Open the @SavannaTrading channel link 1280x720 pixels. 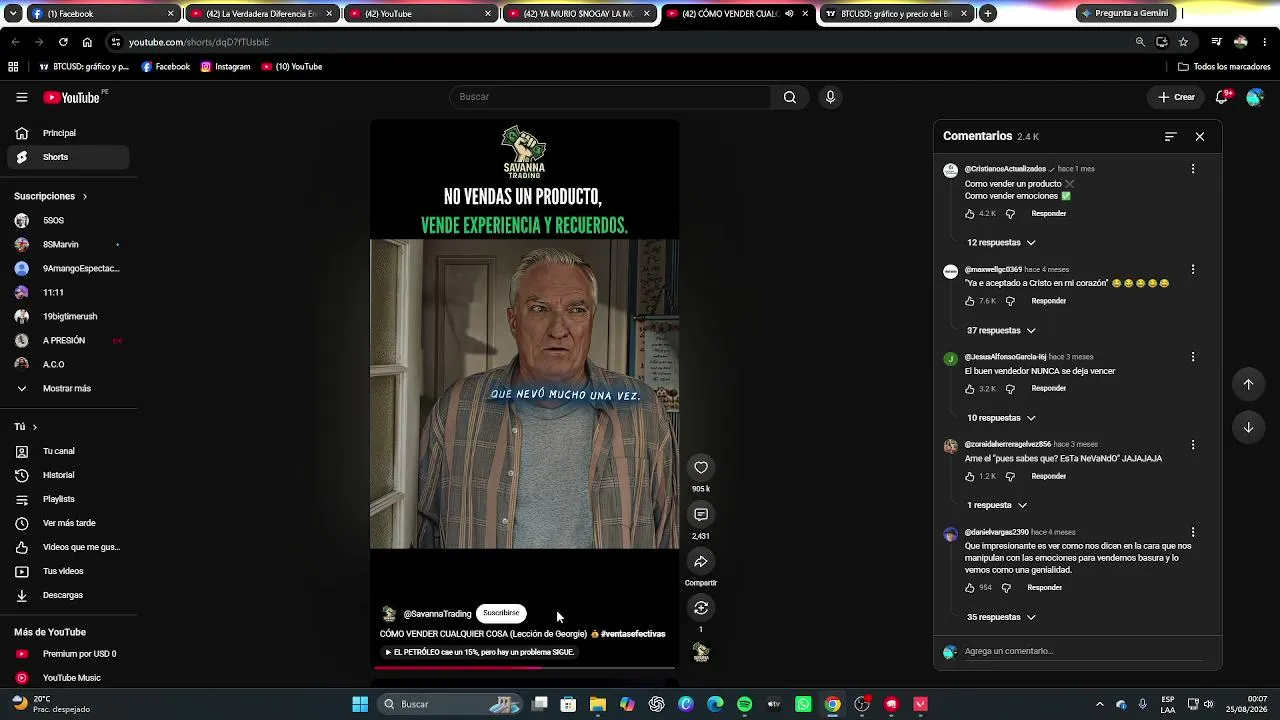tap(437, 614)
